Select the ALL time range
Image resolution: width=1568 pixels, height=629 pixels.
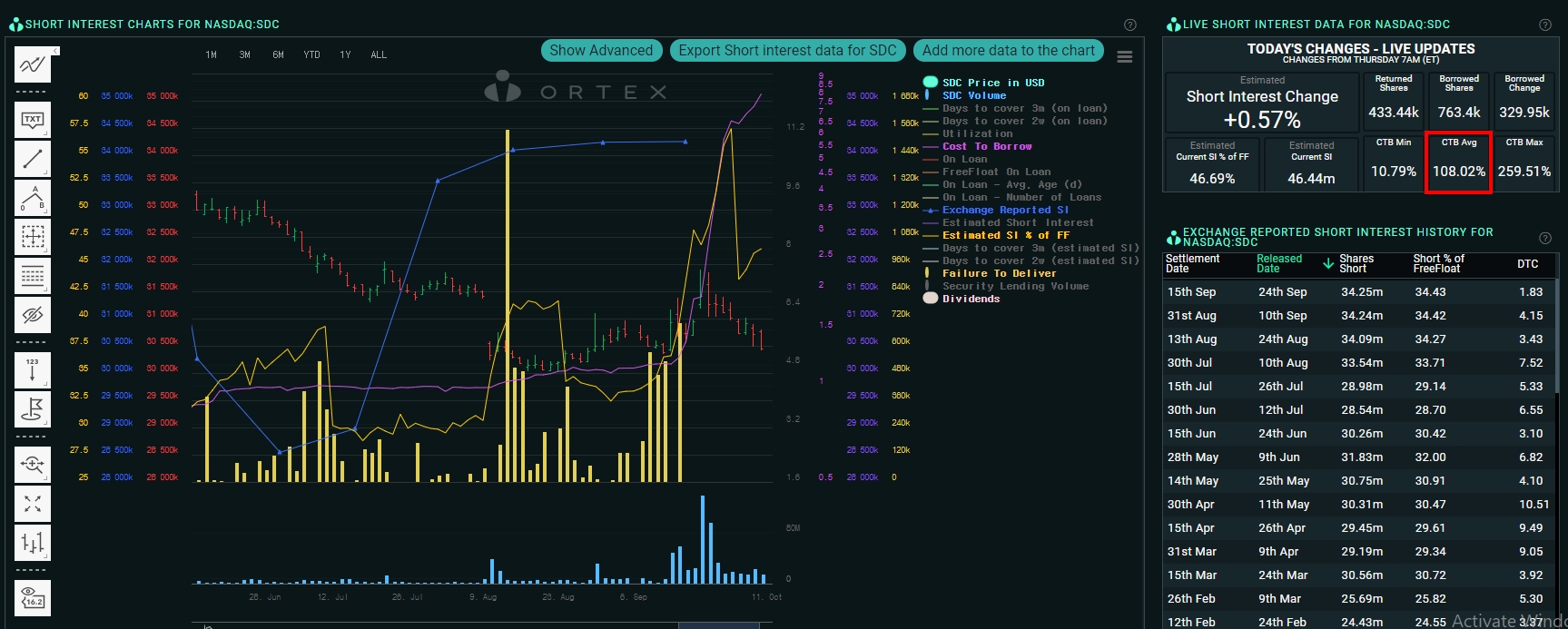coord(379,54)
